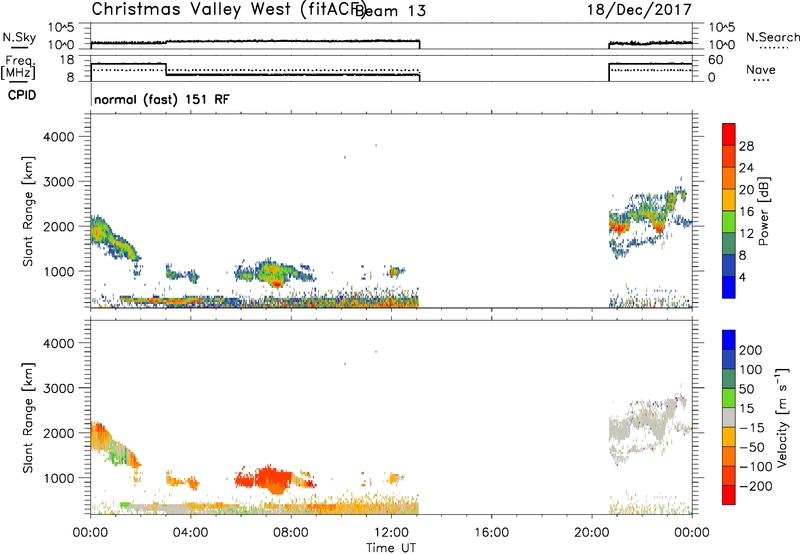Click the "-100" Velocity color bar label
This screenshot has width=800, height=554.
point(755,467)
